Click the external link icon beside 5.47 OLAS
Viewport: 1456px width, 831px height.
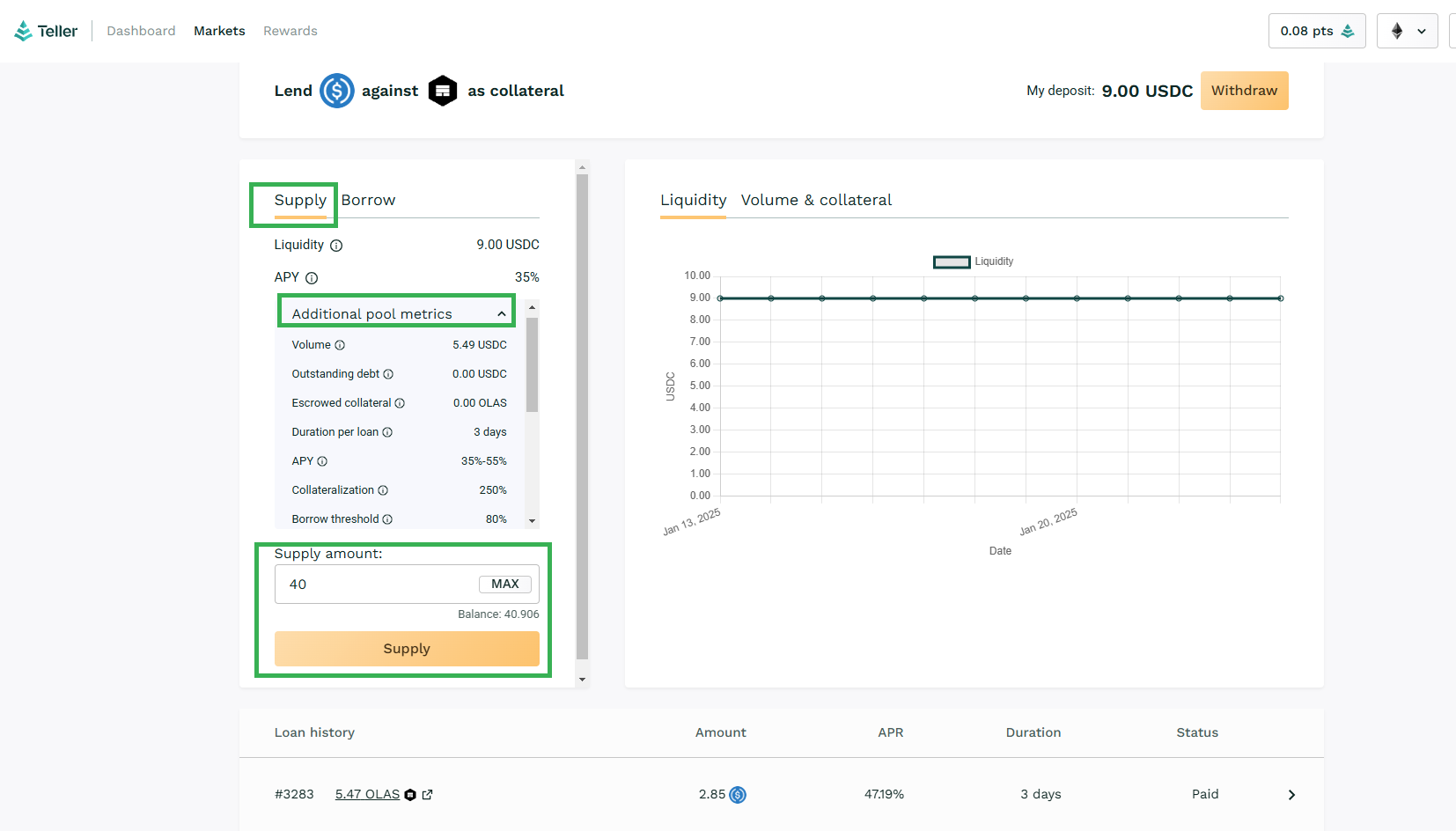coord(428,795)
